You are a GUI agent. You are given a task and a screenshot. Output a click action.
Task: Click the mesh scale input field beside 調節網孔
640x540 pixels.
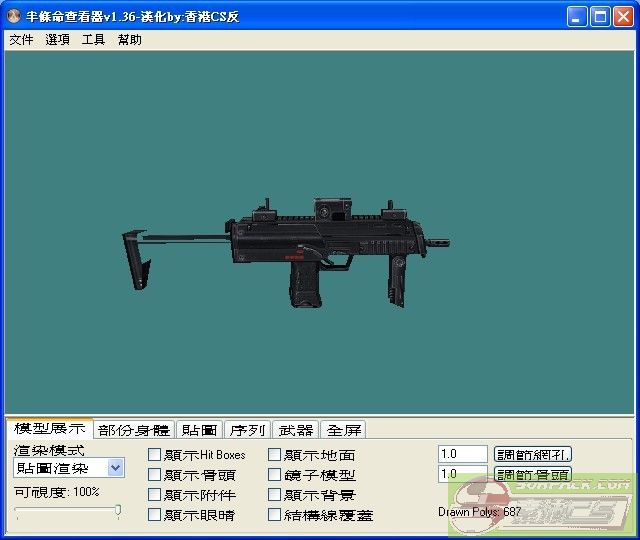pyautogui.click(x=463, y=454)
